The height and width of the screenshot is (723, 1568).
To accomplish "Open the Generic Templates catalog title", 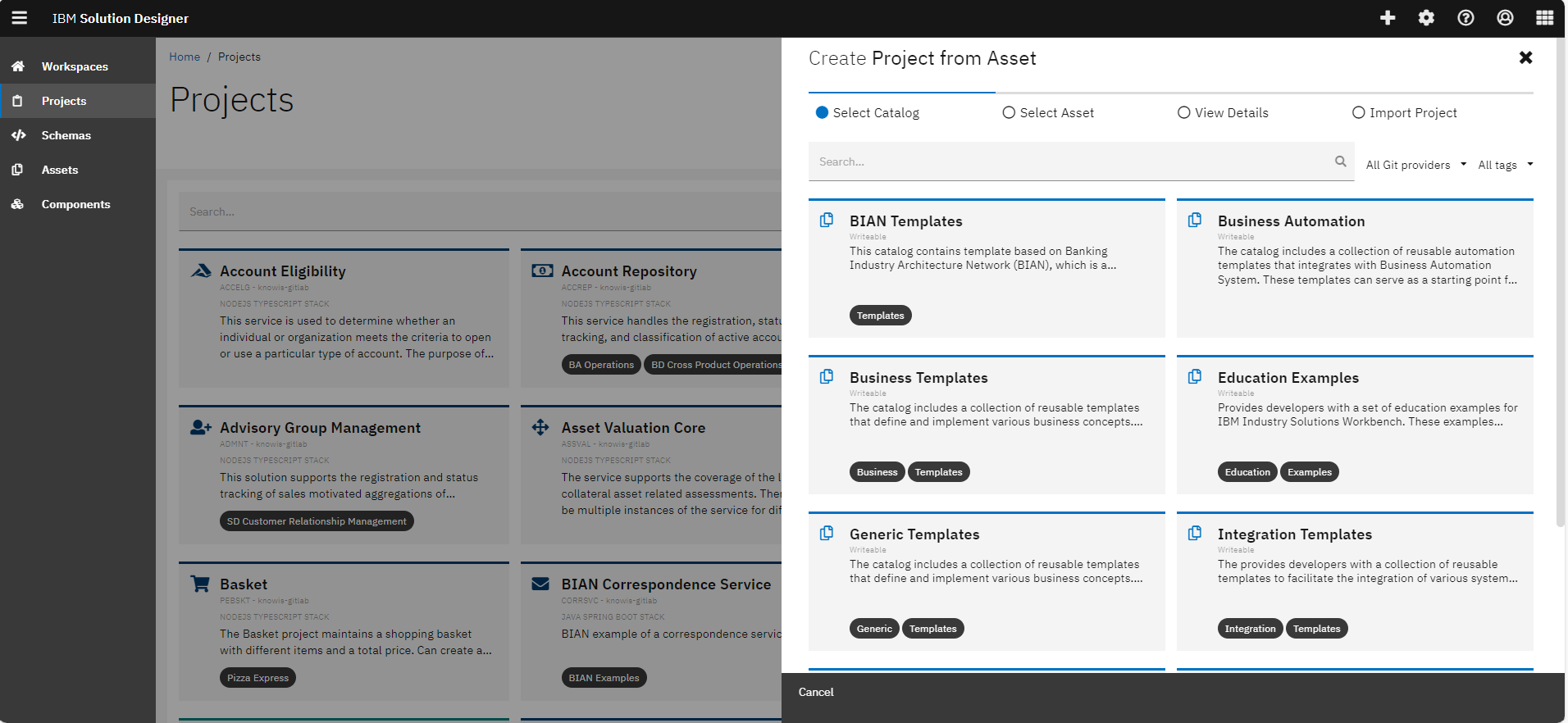I will (914, 534).
